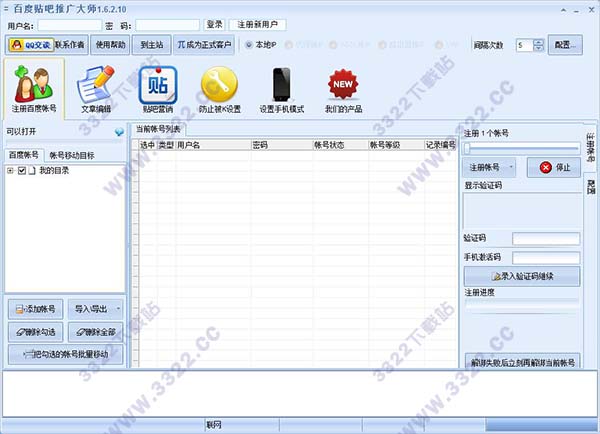Focus the 密码 login input field
This screenshot has height=434, width=600.
click(167, 25)
